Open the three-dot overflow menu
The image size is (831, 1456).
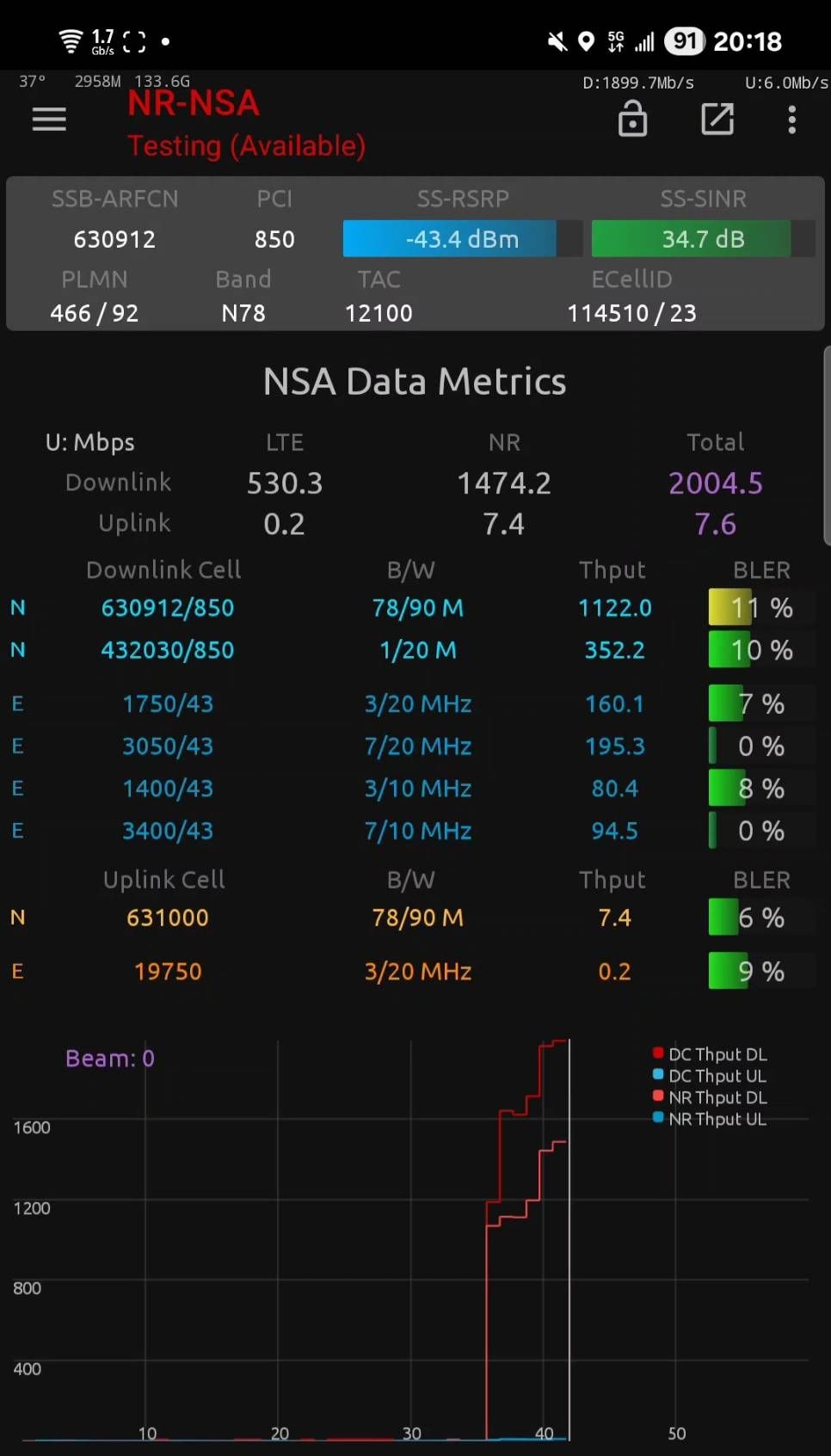[x=792, y=120]
